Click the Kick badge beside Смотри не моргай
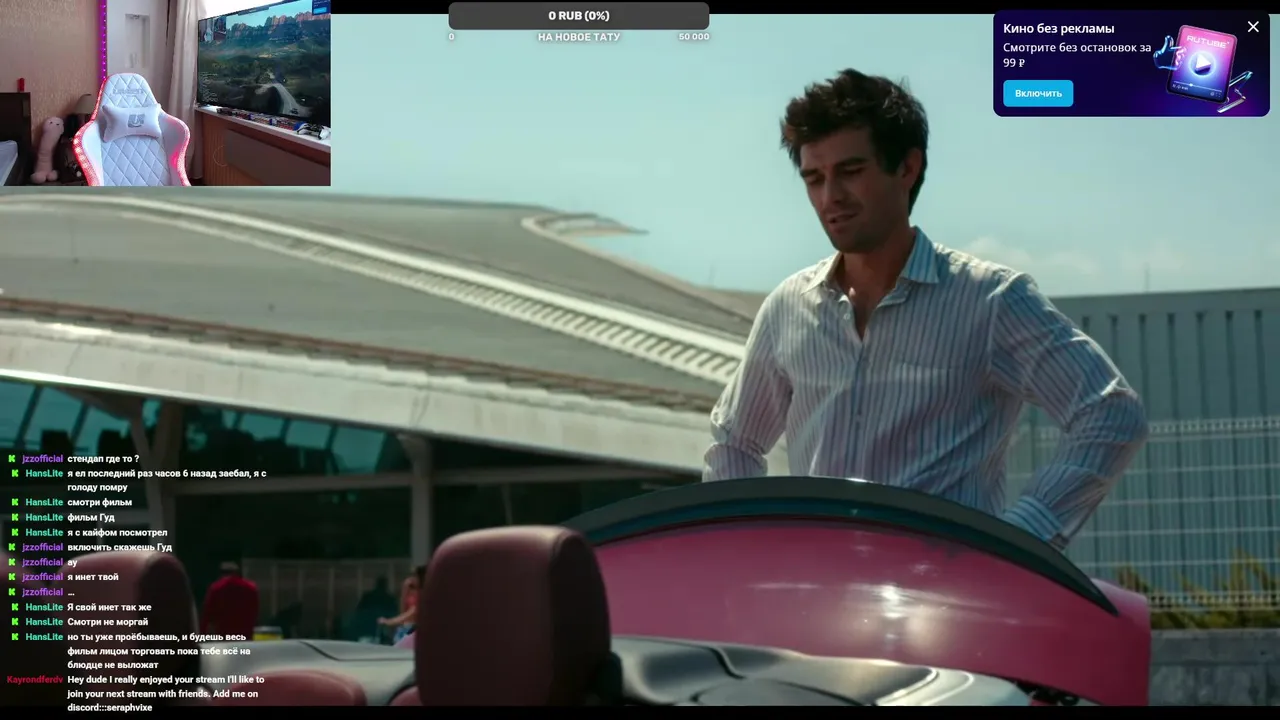1280x720 pixels. point(15,622)
